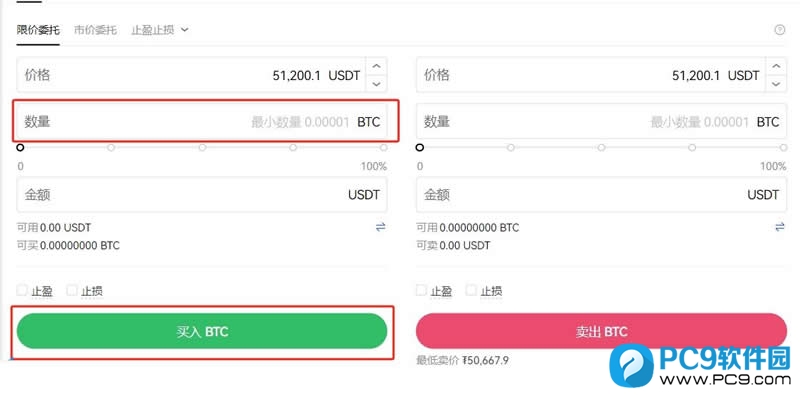This screenshot has width=800, height=395.
Task: Set sell slider to the midpoint marker
Action: tap(602, 147)
